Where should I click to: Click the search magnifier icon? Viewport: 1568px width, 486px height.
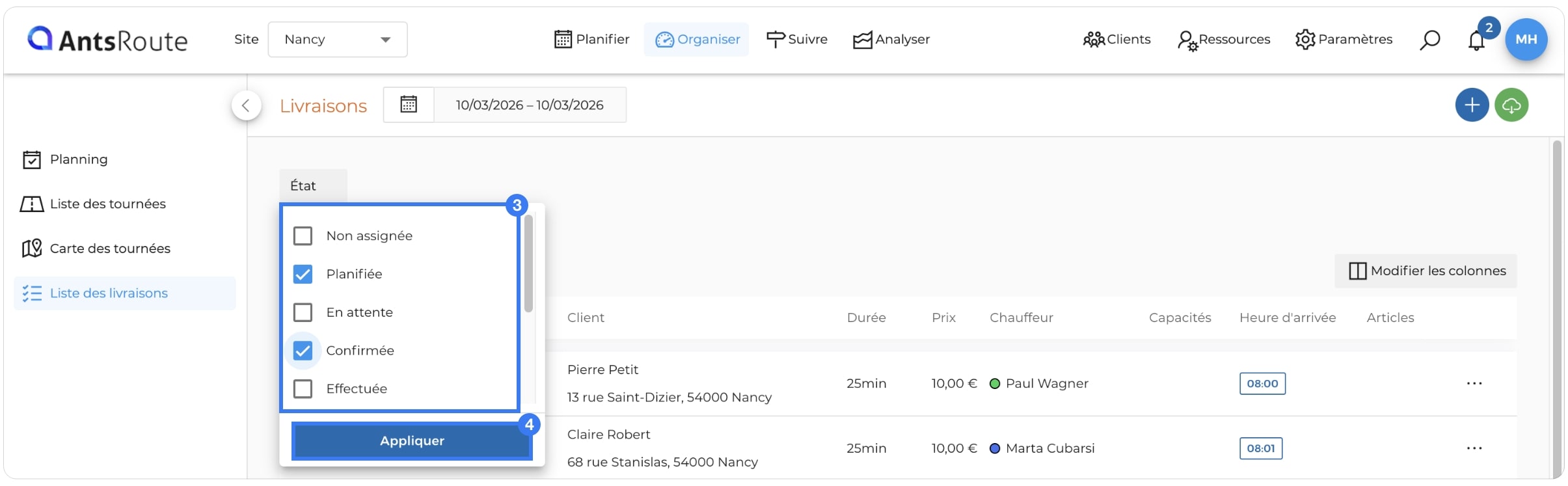[1429, 40]
